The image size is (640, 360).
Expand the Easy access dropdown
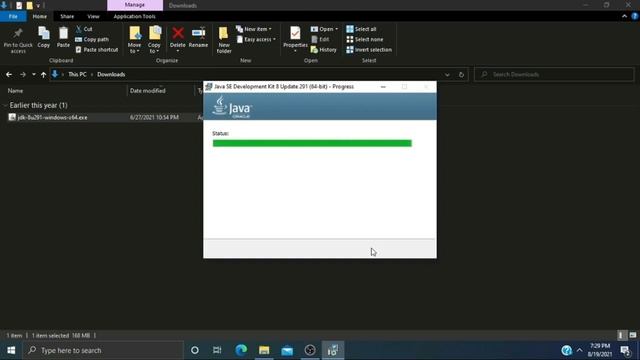pos(256,39)
